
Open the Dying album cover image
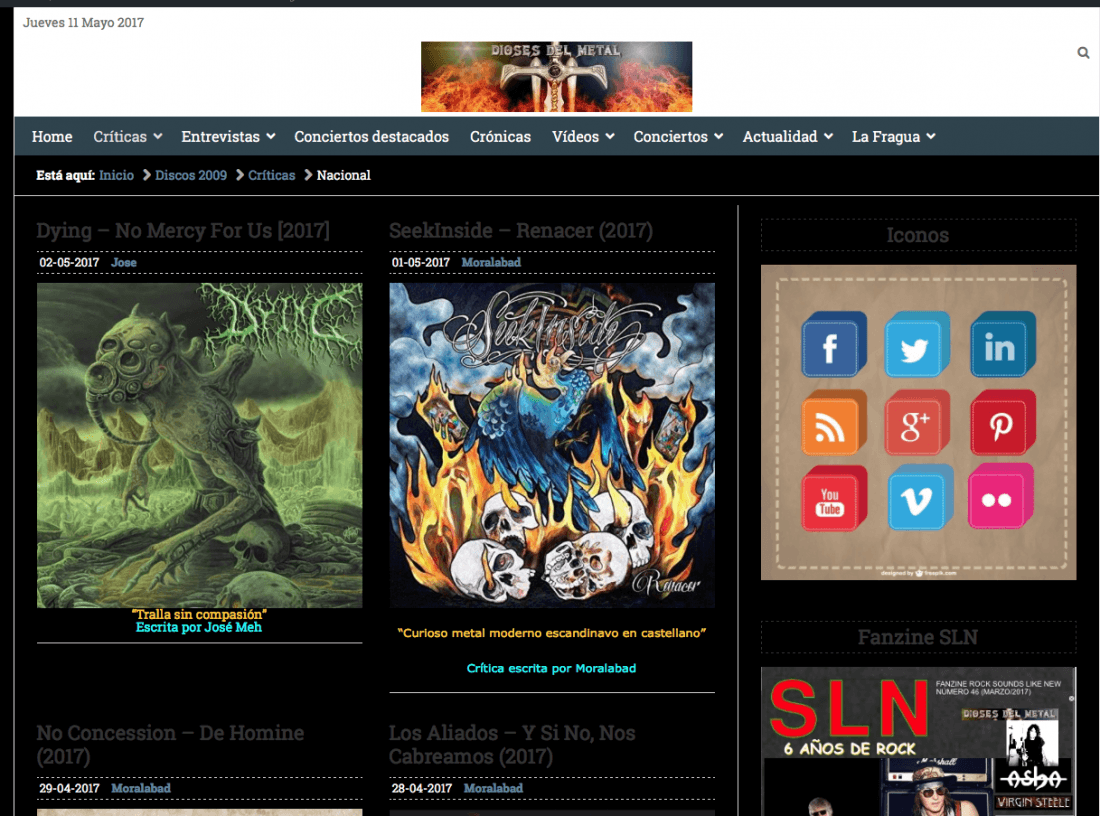click(x=199, y=445)
